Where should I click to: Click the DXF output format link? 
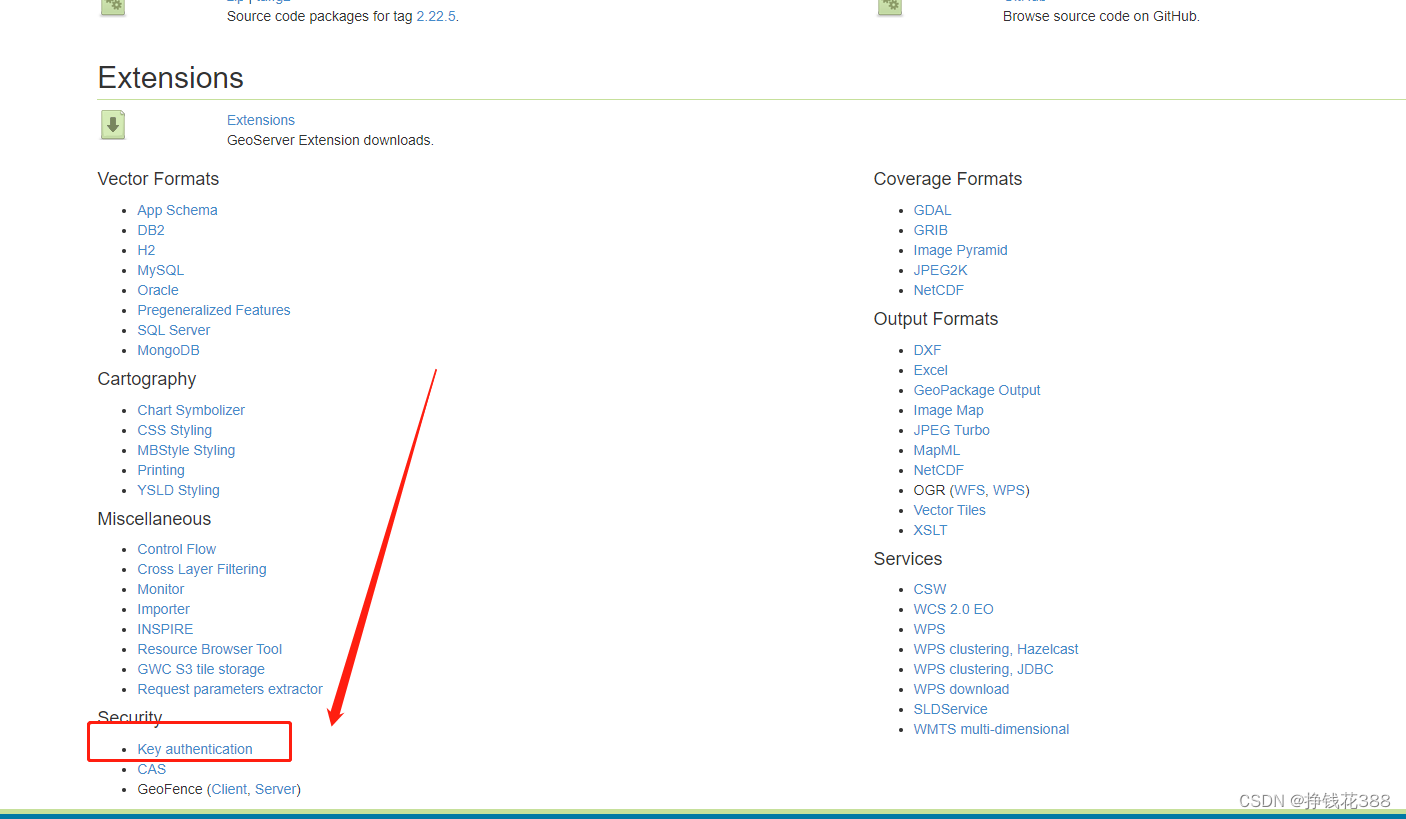pyautogui.click(x=927, y=350)
